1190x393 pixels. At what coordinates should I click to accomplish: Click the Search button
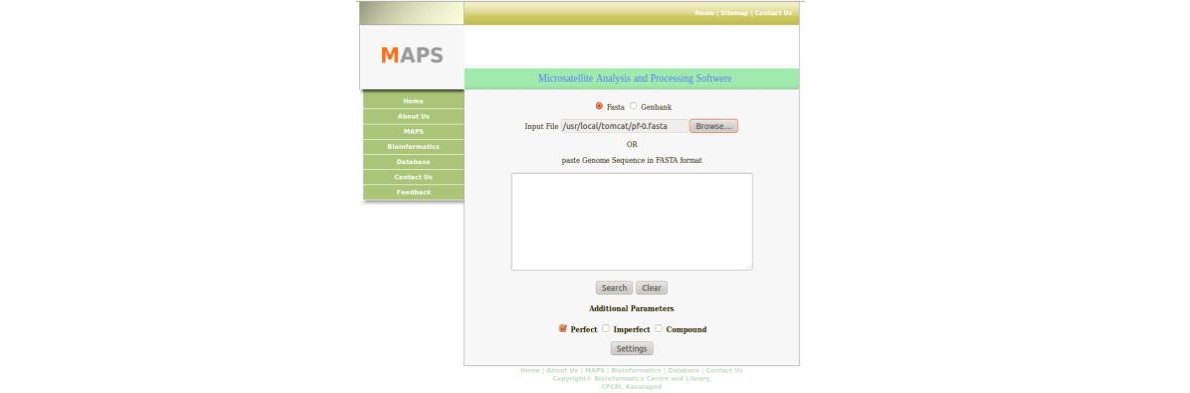(614, 288)
